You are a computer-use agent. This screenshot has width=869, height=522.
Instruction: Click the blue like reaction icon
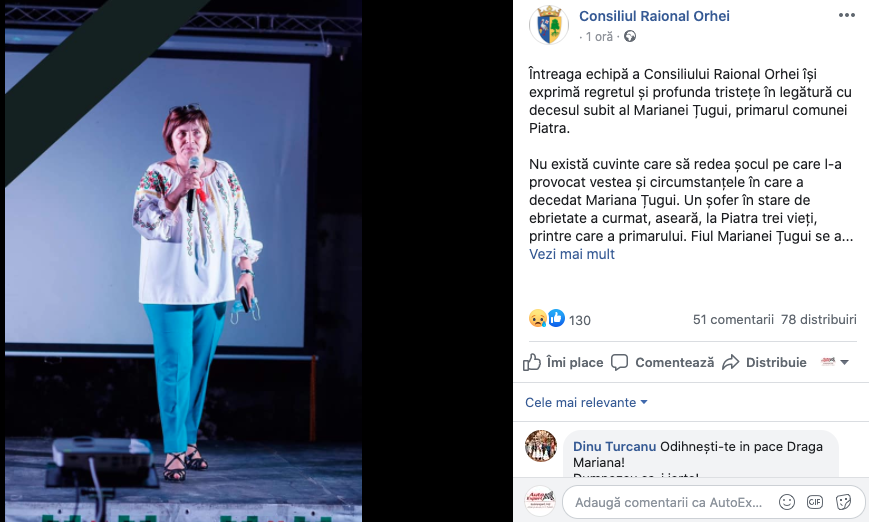click(556, 318)
